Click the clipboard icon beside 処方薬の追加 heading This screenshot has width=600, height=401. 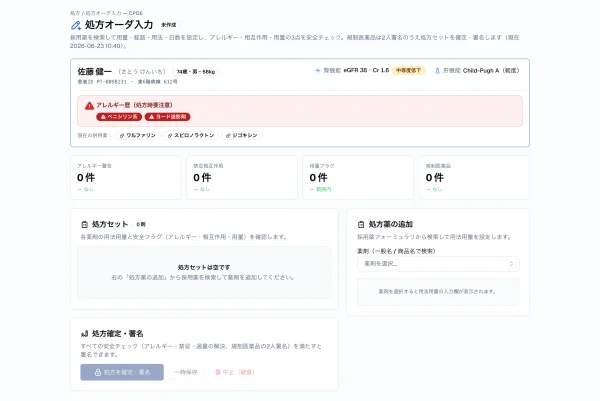(x=361, y=225)
